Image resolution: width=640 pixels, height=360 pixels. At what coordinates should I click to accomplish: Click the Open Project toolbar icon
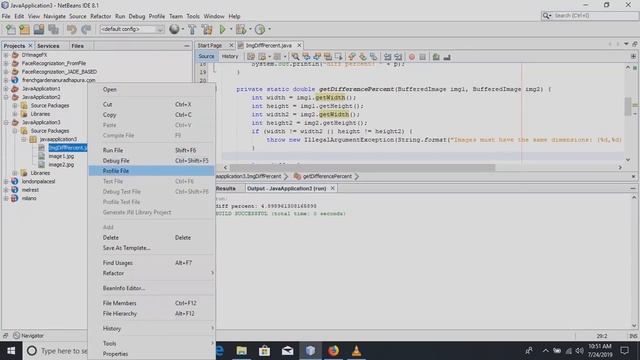click(x=39, y=29)
